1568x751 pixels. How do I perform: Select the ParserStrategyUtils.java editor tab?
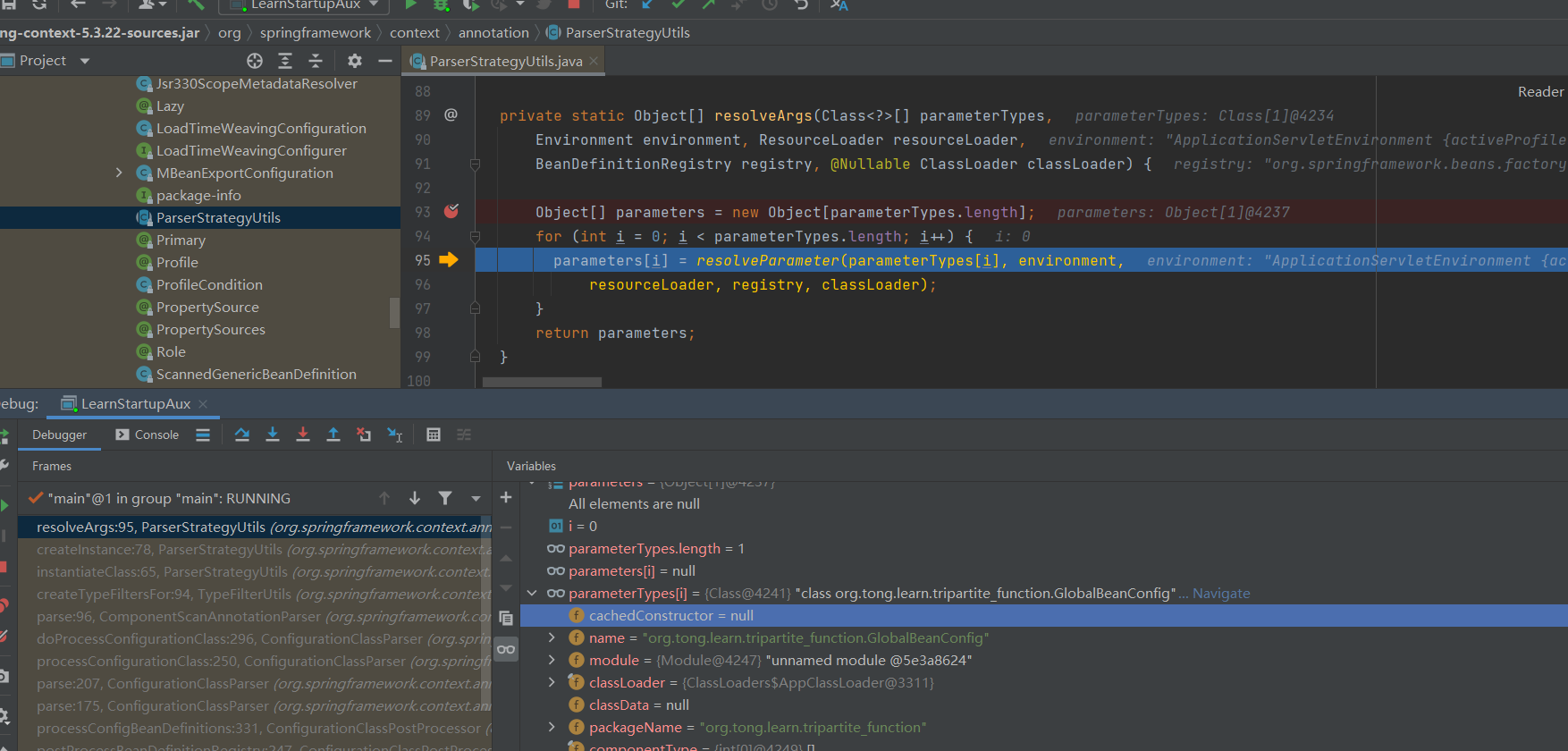coord(506,61)
